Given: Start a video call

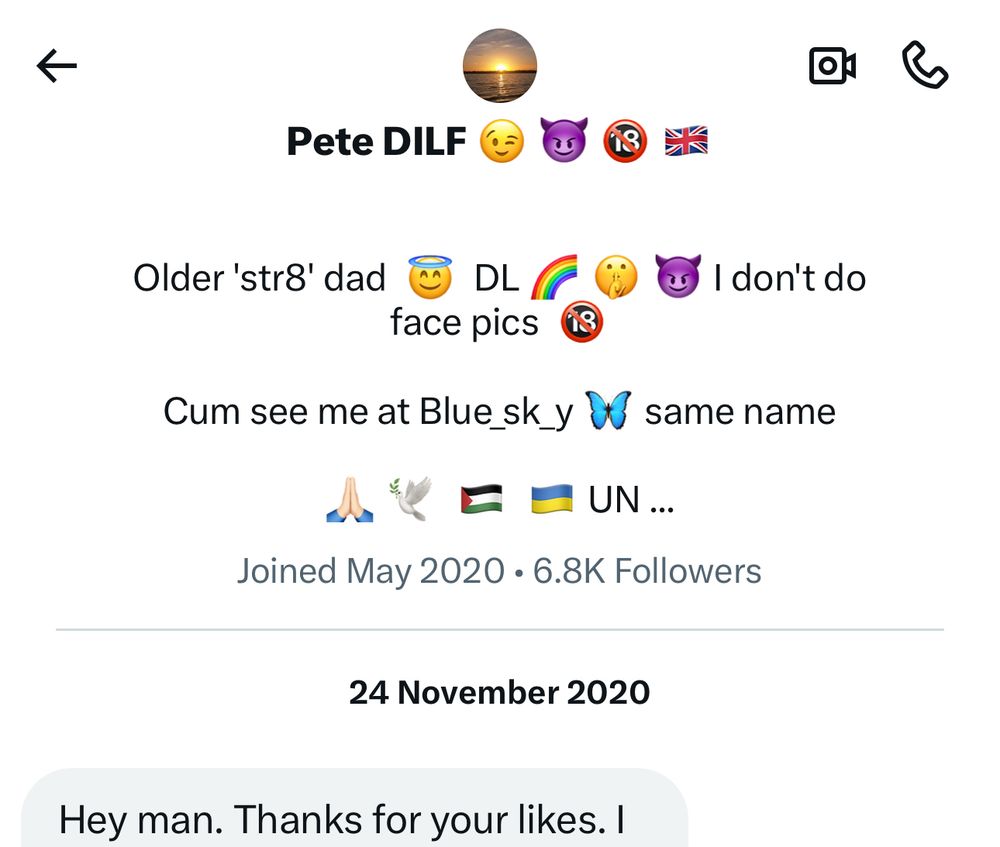Looking at the screenshot, I should pyautogui.click(x=832, y=66).
